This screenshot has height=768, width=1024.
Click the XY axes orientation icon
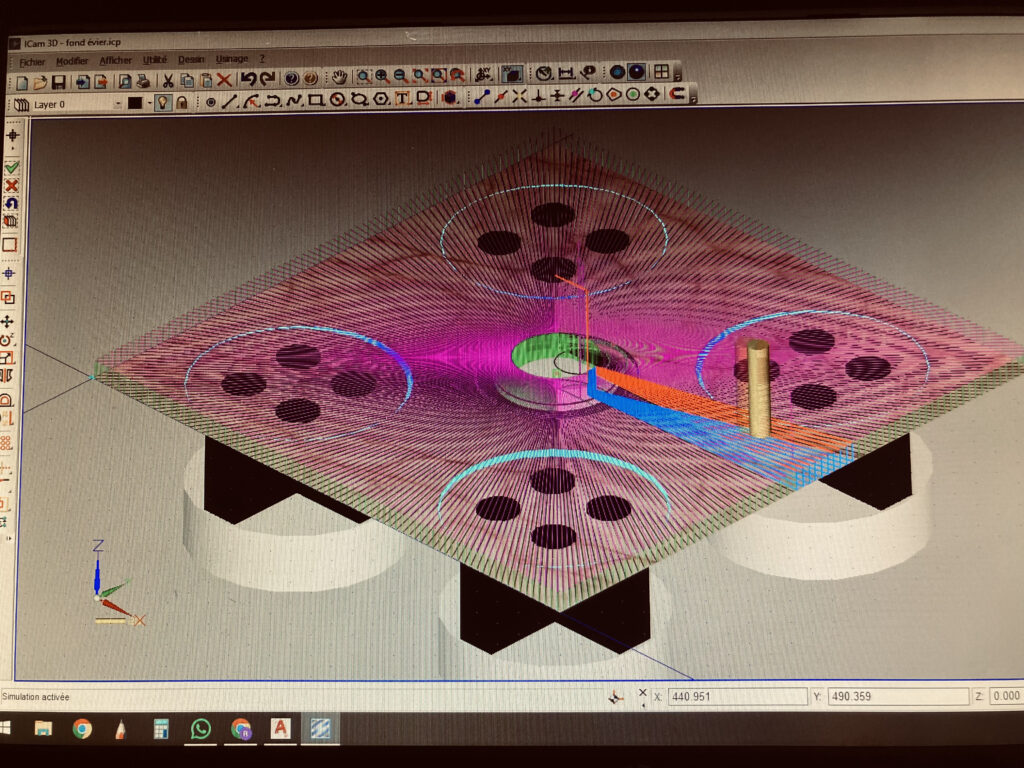(x=484, y=74)
